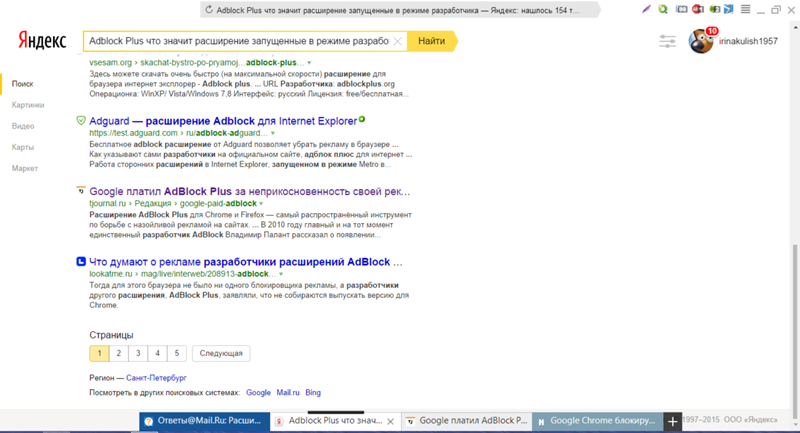
Task: Switch to Видео search
Action: pos(23,126)
